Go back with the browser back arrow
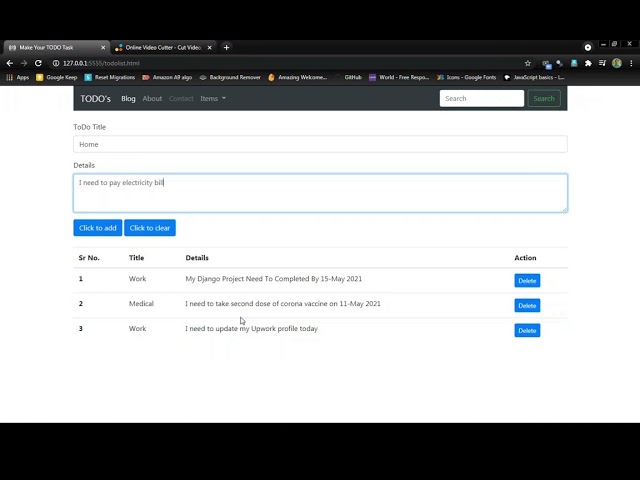Viewport: 640px width, 480px height. [10, 63]
